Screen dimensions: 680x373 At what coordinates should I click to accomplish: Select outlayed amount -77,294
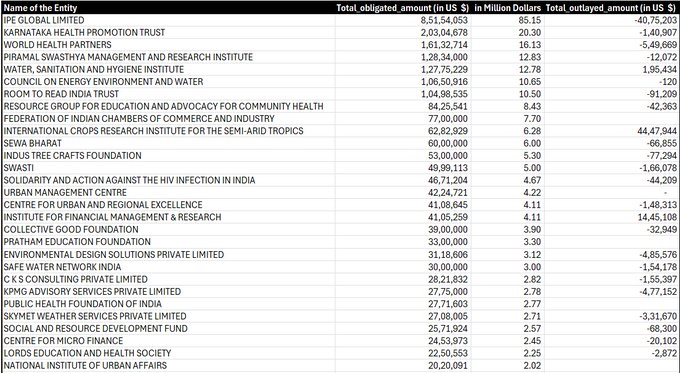[661, 155]
